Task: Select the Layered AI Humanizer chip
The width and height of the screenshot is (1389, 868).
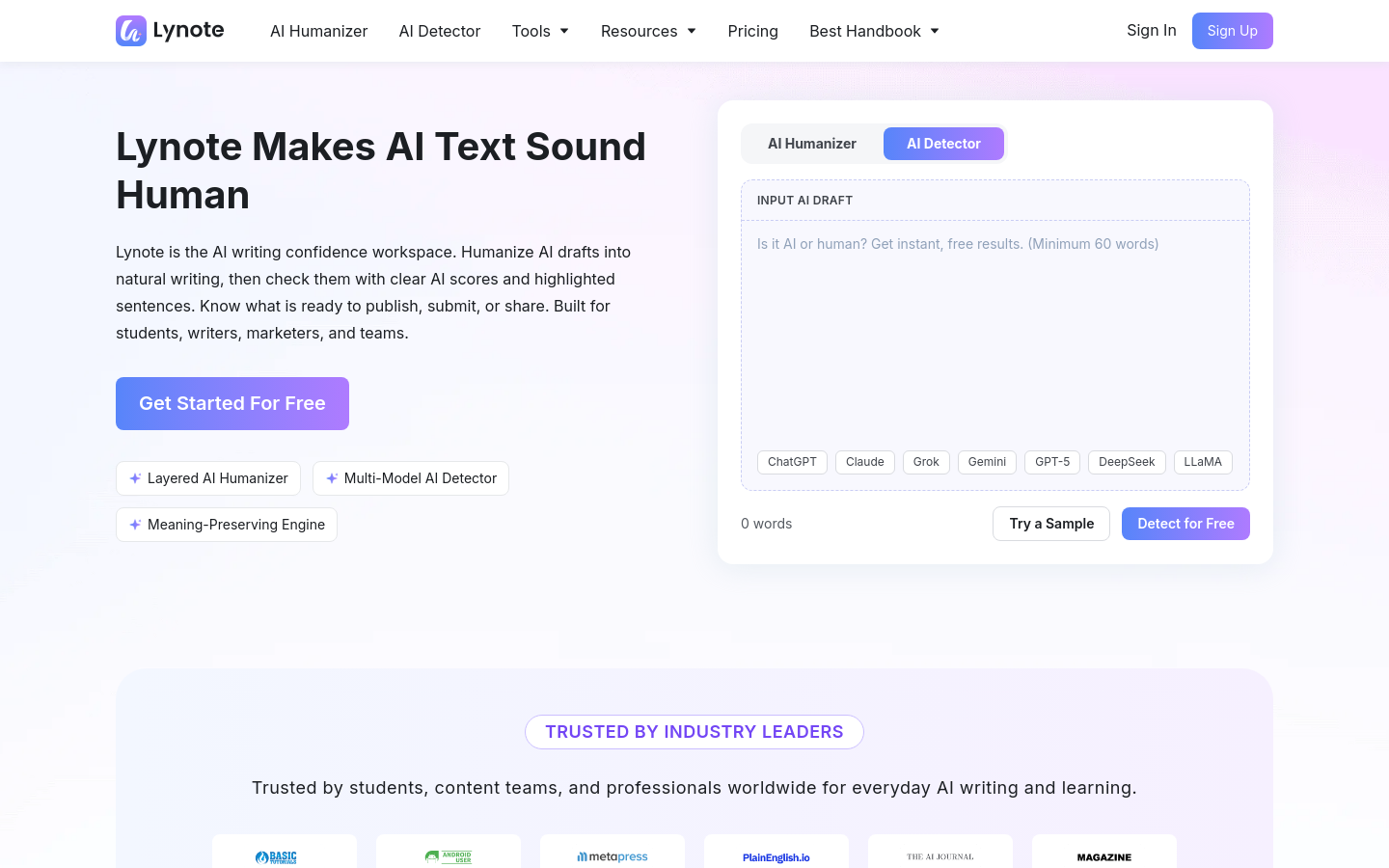Action: pyautogui.click(x=208, y=478)
